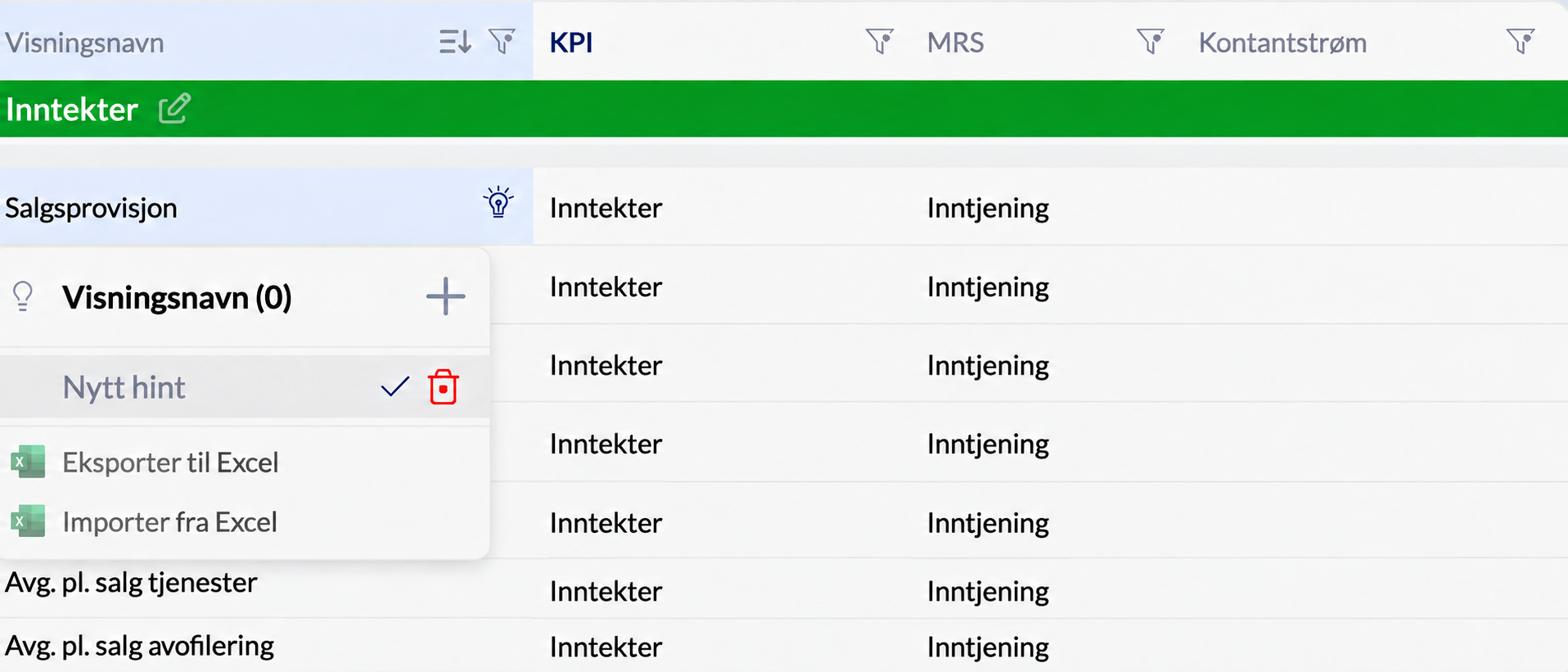Click the Inntjening MRS cell for Salgsprovisjon
1568x672 pixels.
(988, 209)
